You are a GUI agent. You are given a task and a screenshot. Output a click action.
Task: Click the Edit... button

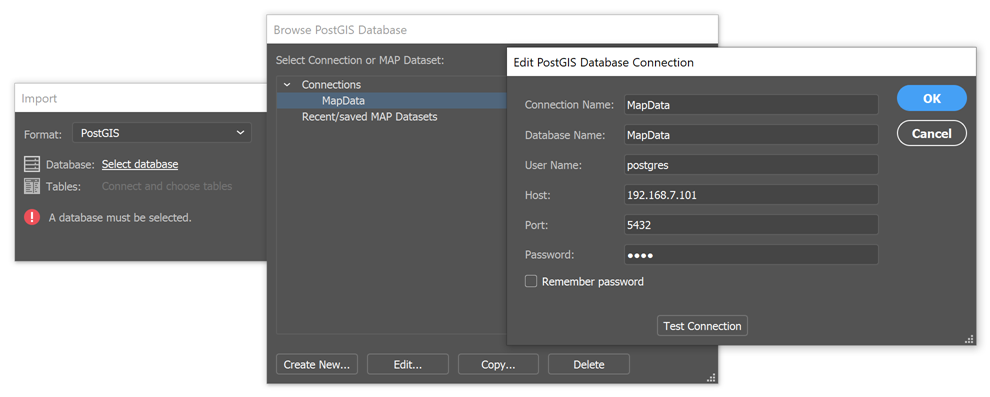coord(408,364)
